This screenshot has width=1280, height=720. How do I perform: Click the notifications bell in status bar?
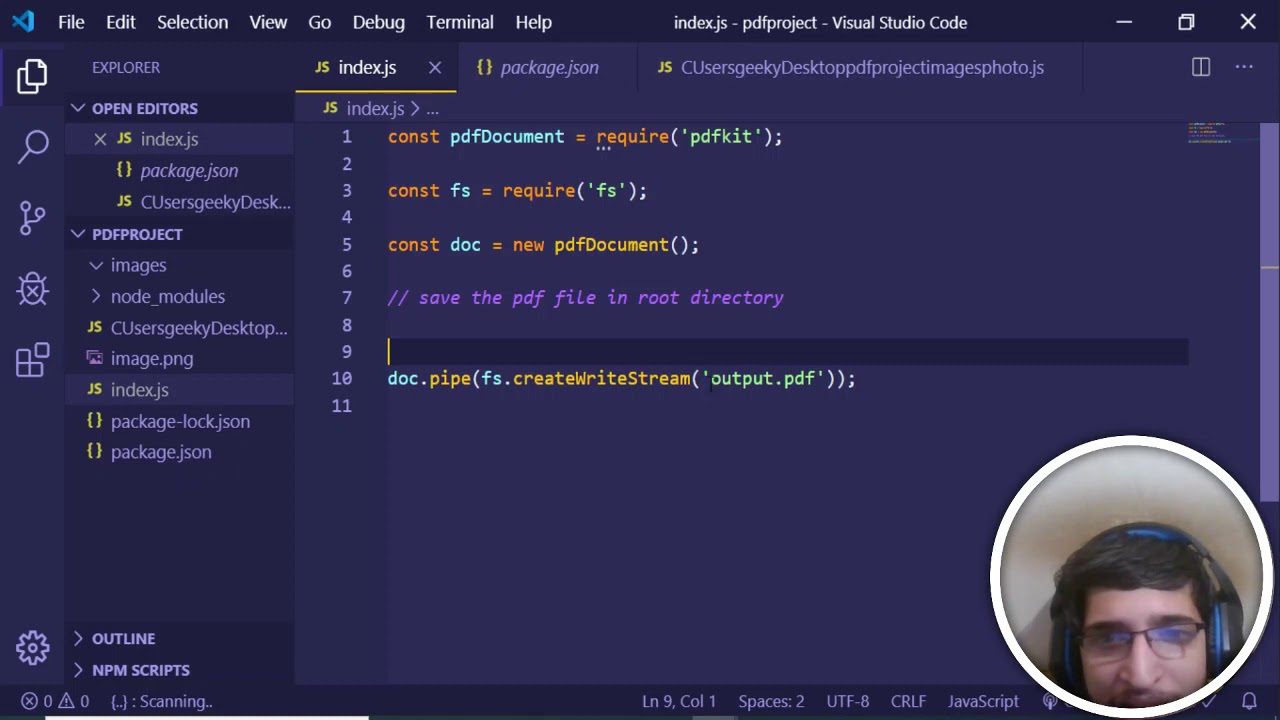1249,701
